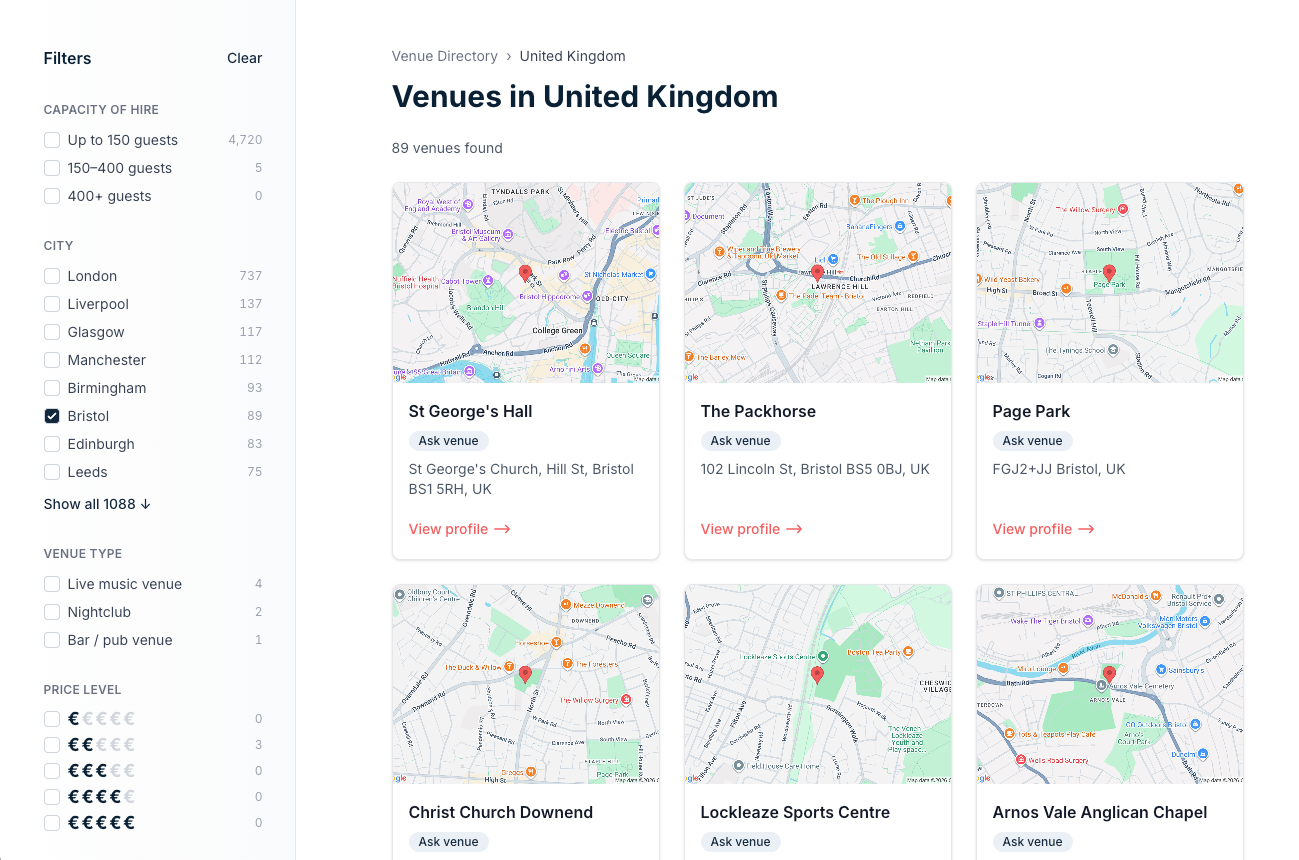Go to Venue Directory breadcrumb
This screenshot has height=860, width=1299.
[x=445, y=56]
